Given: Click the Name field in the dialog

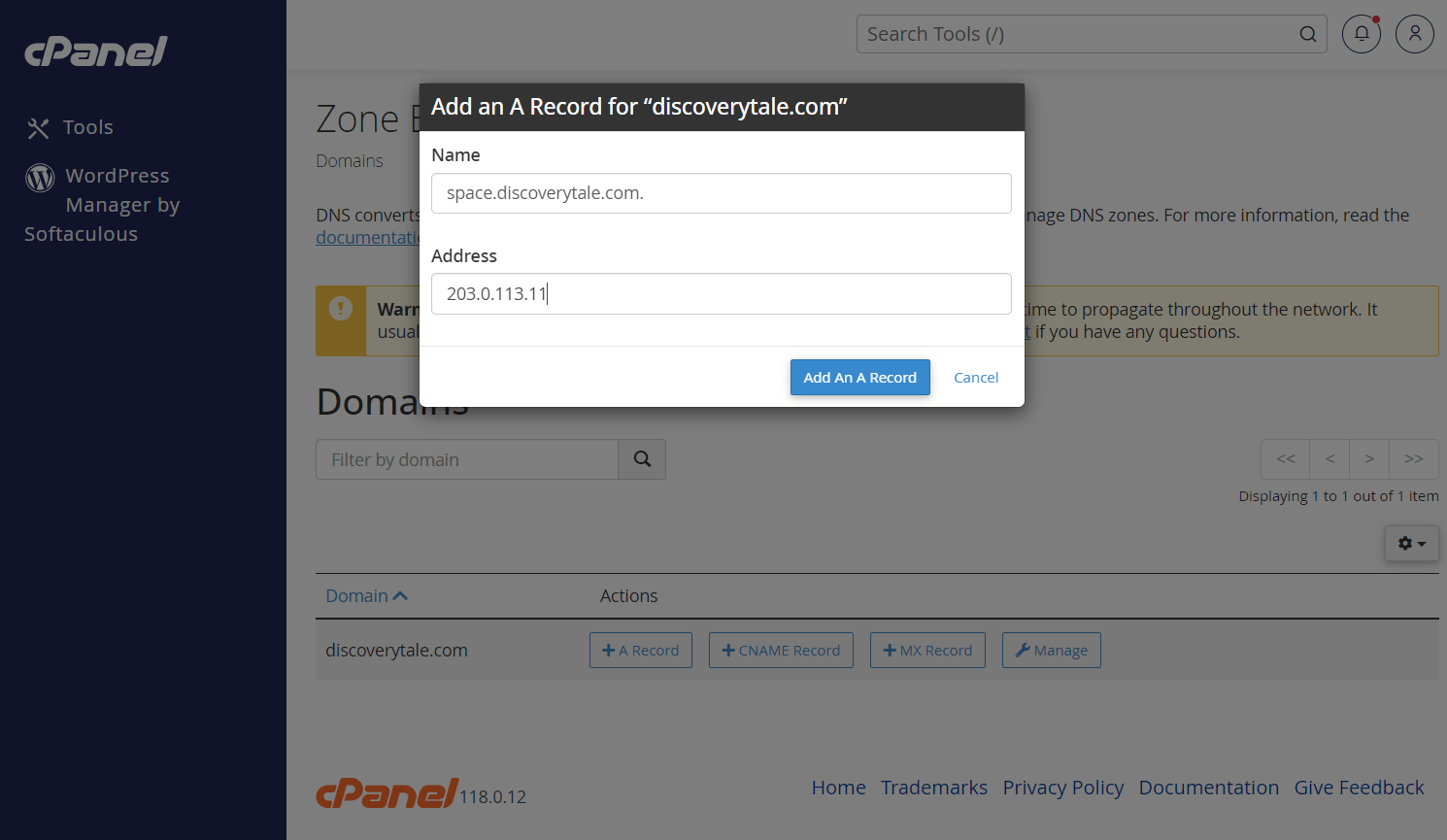Looking at the screenshot, I should coord(722,193).
